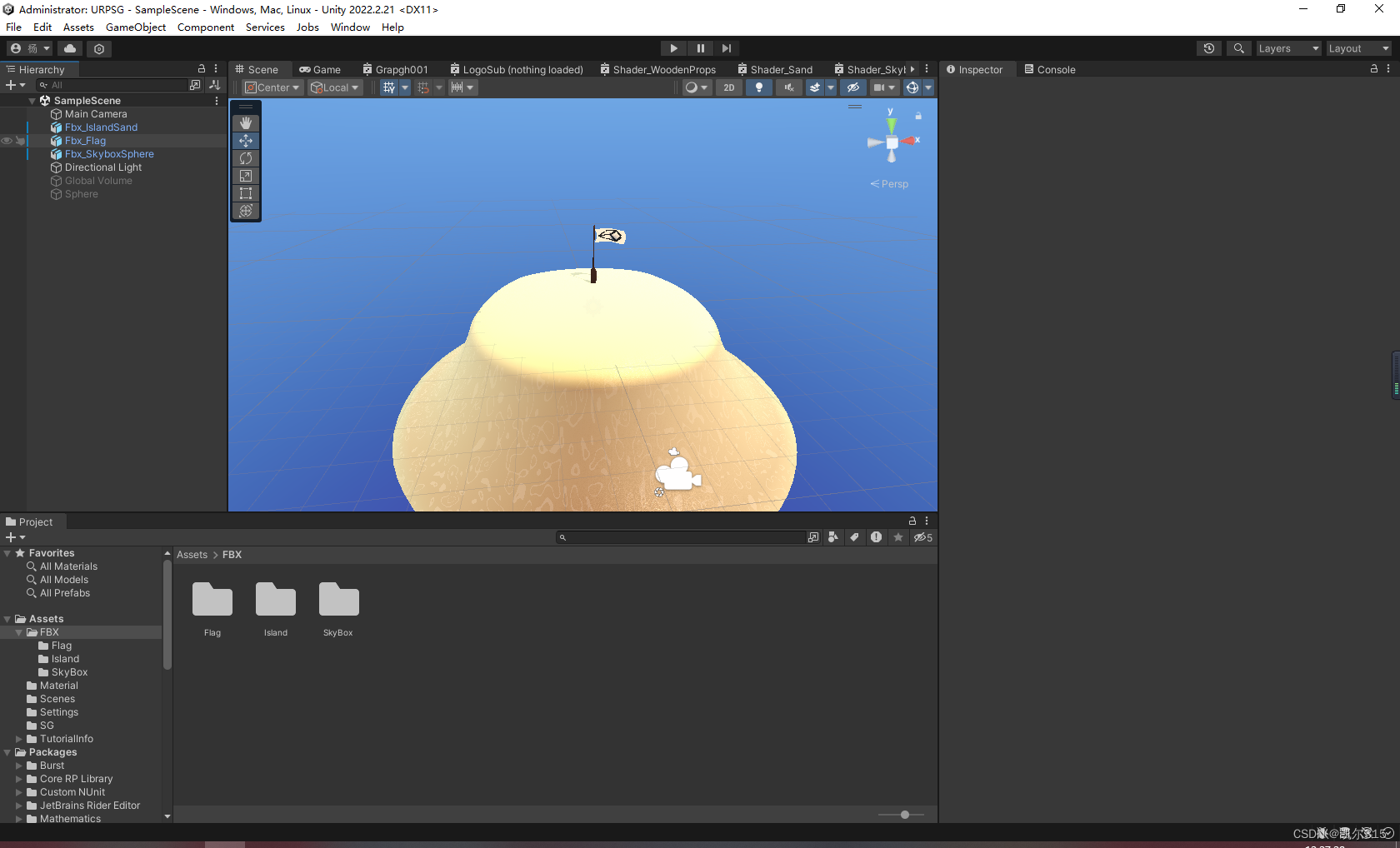Select the Hand pan tool

coord(246,122)
